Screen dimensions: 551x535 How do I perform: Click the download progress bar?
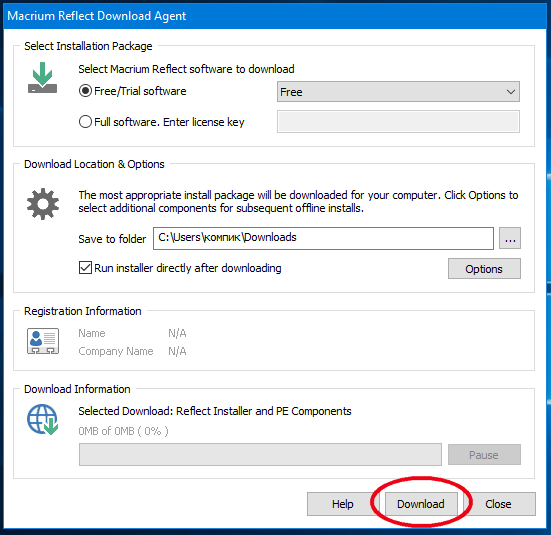pyautogui.click(x=260, y=455)
